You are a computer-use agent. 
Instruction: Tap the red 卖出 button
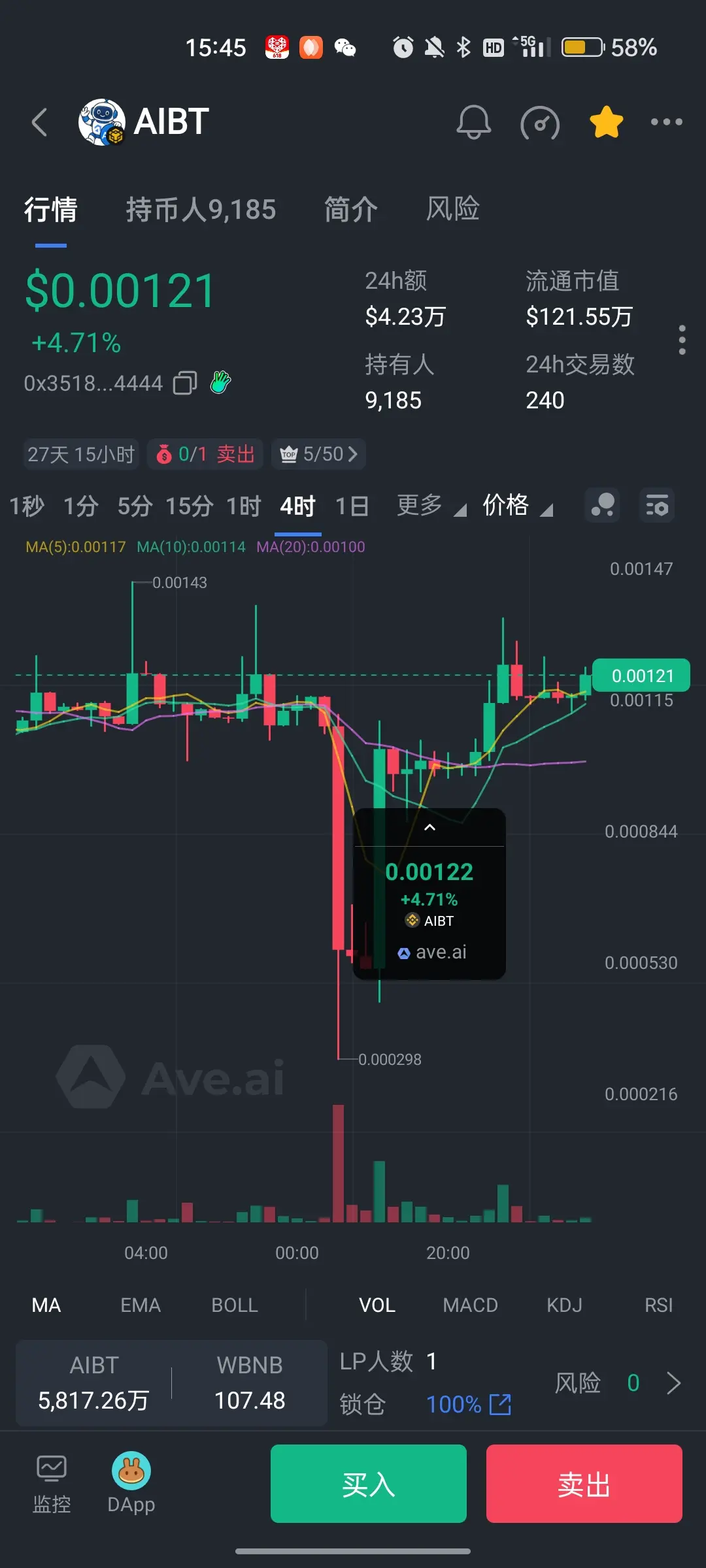point(584,1484)
